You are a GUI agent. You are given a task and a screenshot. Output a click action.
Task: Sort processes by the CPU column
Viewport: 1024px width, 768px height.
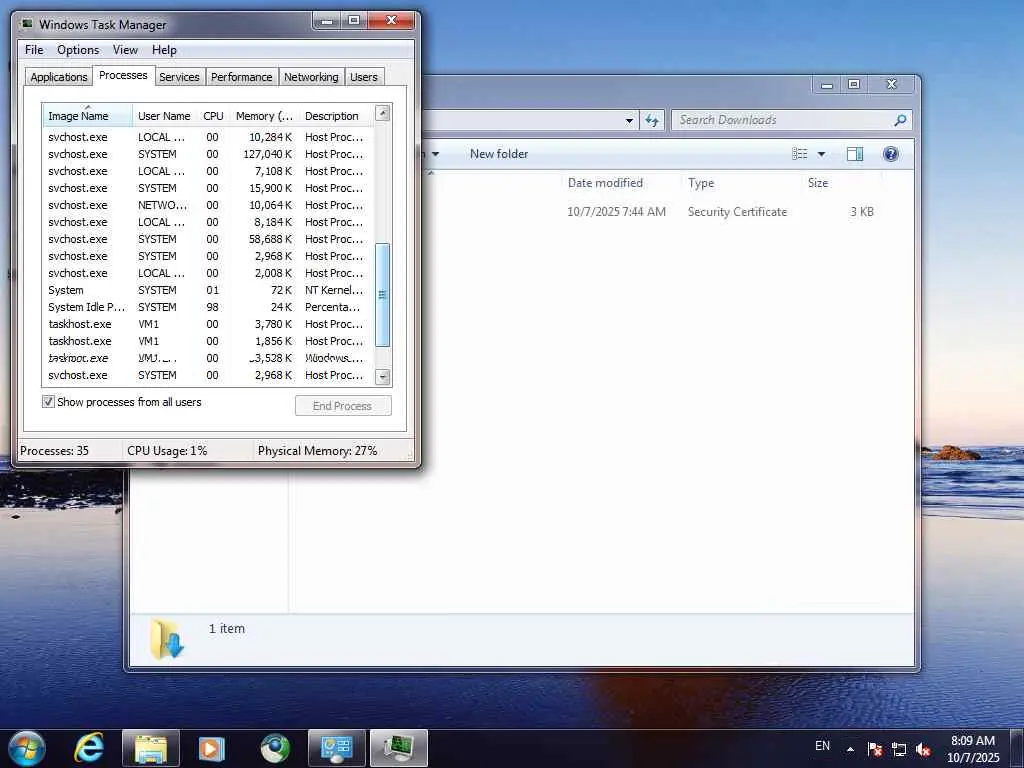214,116
